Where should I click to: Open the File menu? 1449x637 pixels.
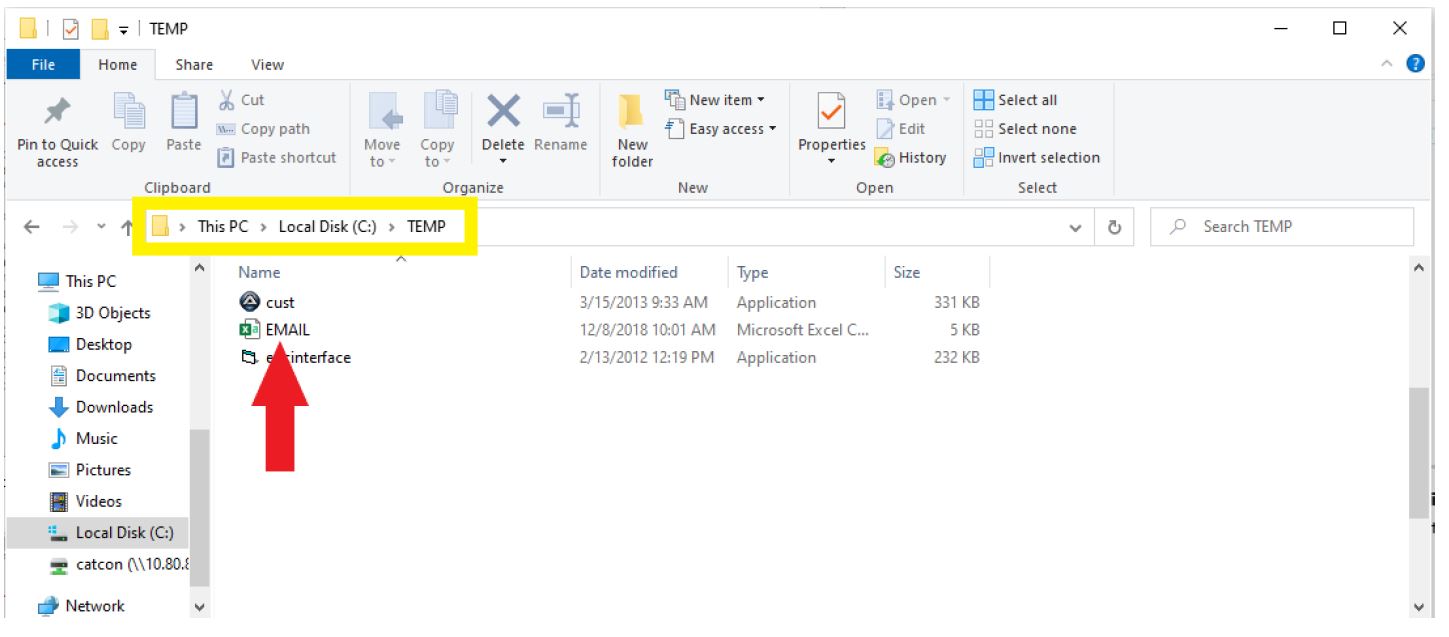(x=43, y=65)
